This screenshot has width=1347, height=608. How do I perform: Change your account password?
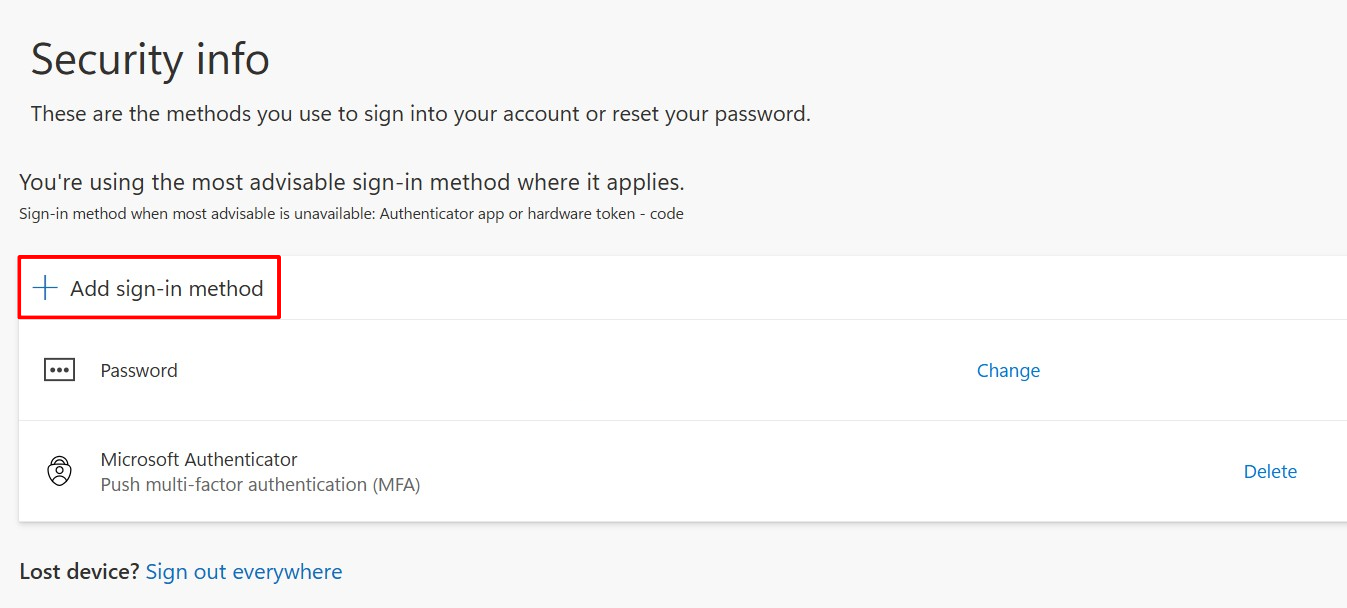[x=1008, y=369]
